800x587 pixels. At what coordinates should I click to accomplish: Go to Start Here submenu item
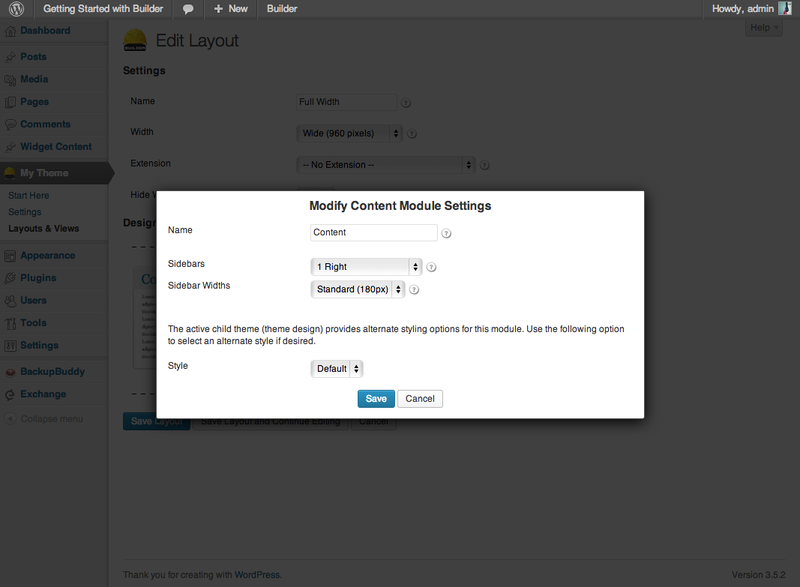(29, 195)
